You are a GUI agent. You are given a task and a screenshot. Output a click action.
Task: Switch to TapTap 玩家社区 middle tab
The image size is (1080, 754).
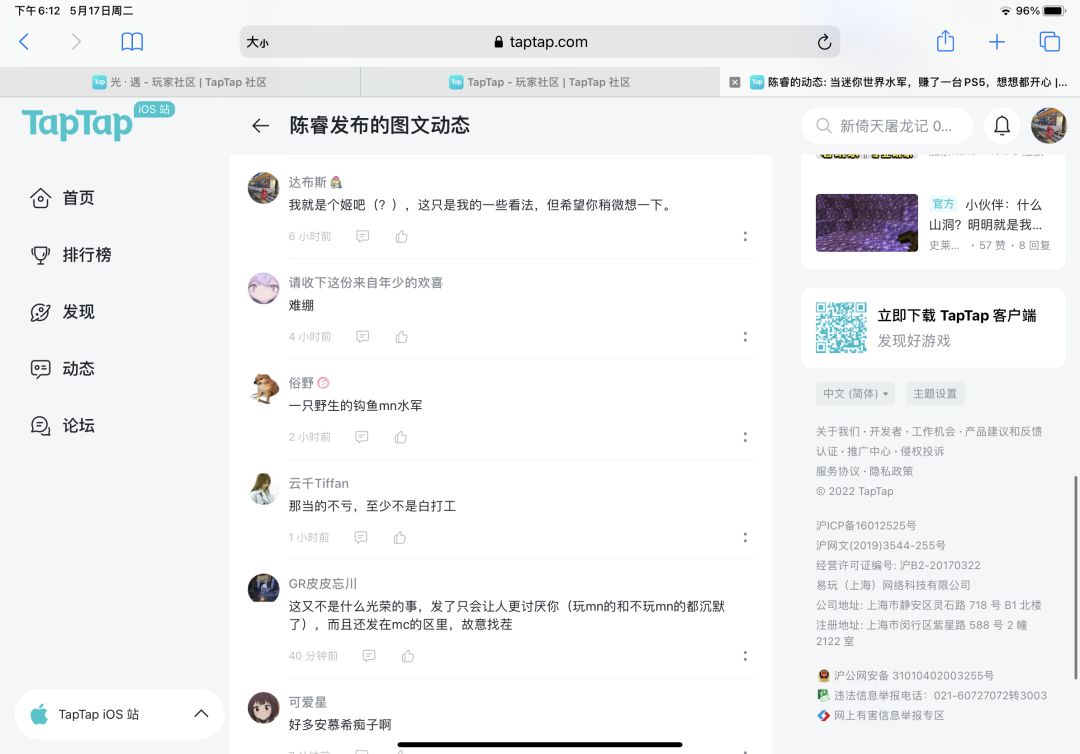coord(540,82)
